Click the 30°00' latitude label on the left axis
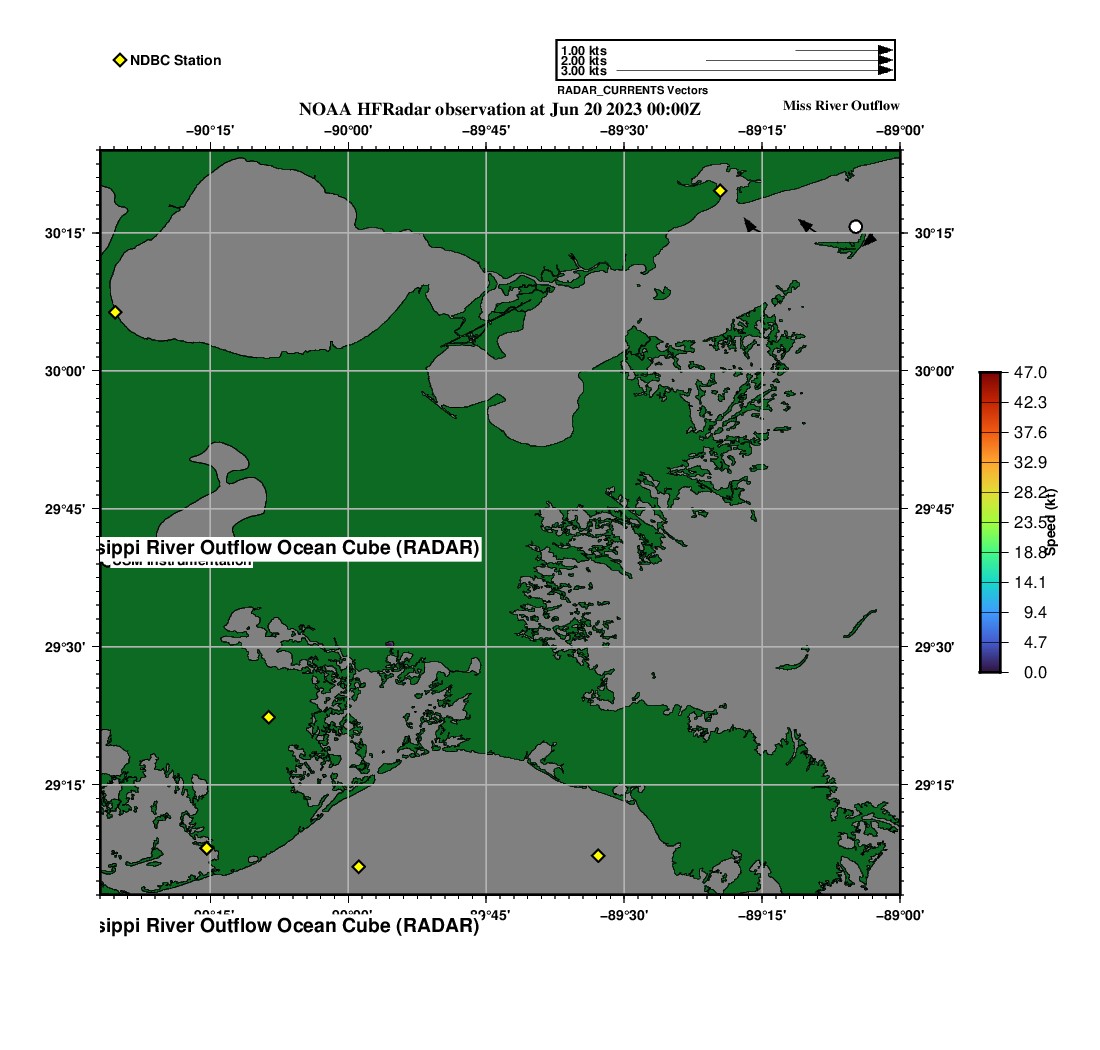The image size is (1100, 1050). point(68,371)
